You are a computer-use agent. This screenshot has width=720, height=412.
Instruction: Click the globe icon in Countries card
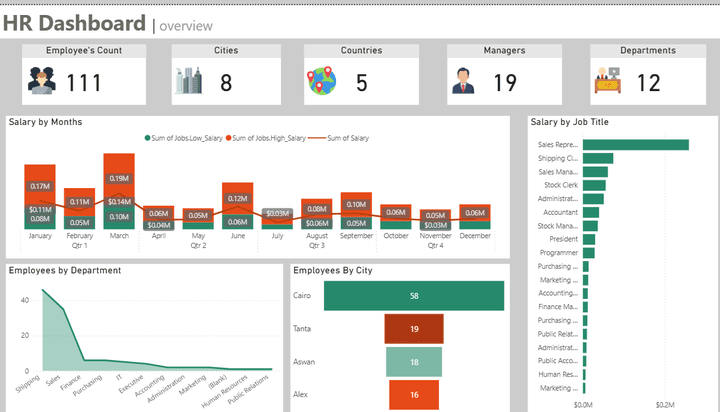(322, 81)
